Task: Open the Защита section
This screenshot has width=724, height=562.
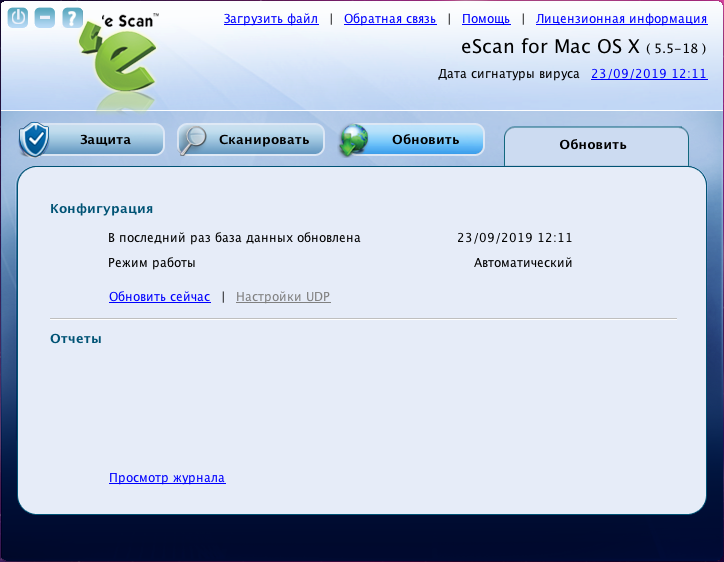Action: pos(92,139)
